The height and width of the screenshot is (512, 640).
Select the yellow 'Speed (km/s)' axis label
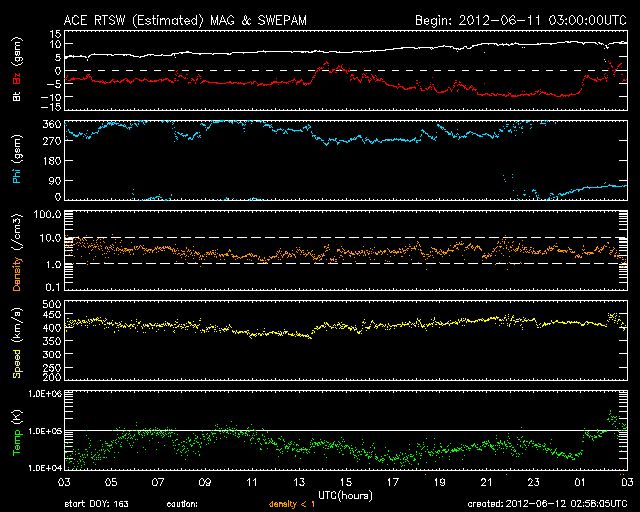(17, 343)
